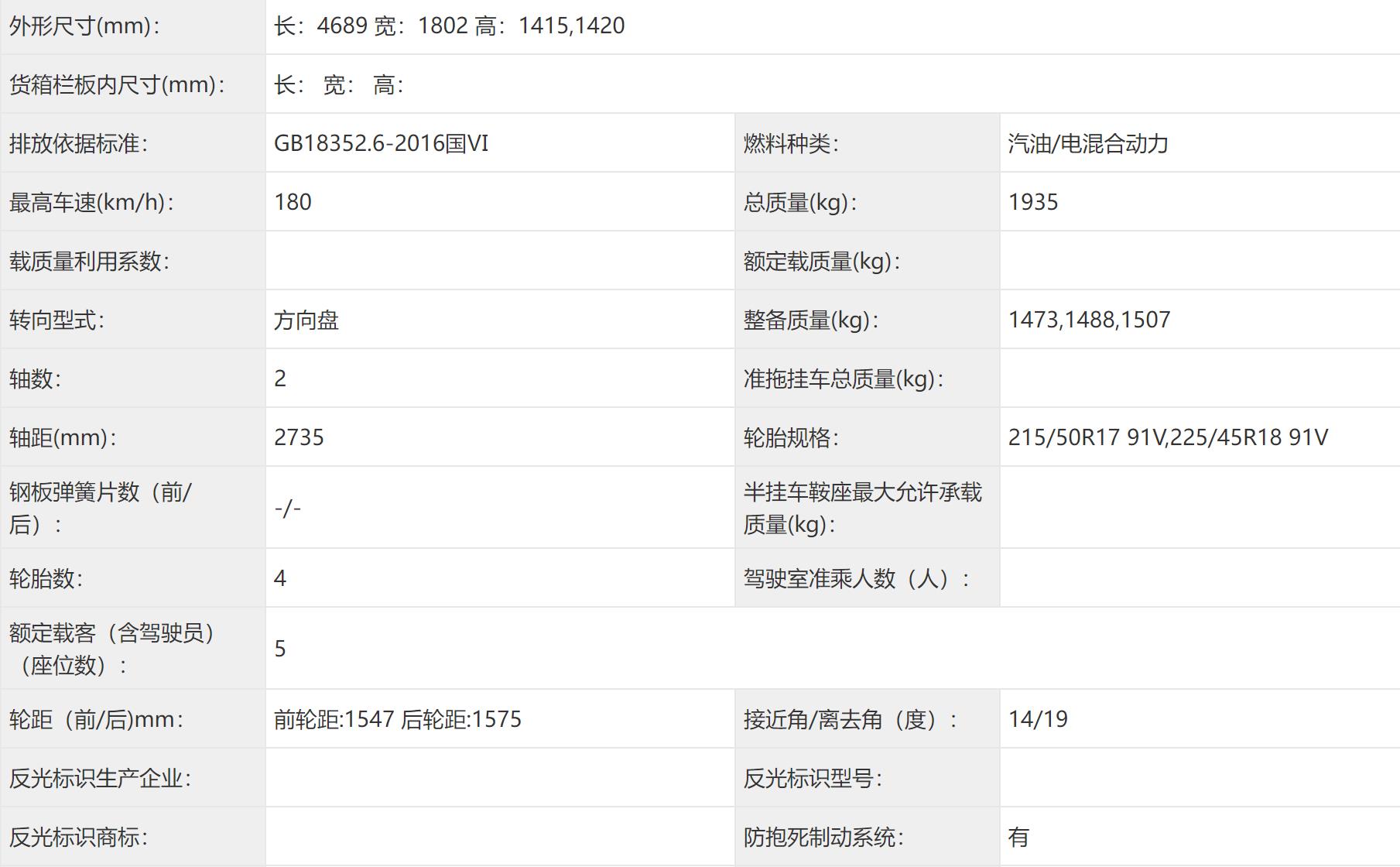Select the approach/departure angle value 14/19

(x=1038, y=719)
